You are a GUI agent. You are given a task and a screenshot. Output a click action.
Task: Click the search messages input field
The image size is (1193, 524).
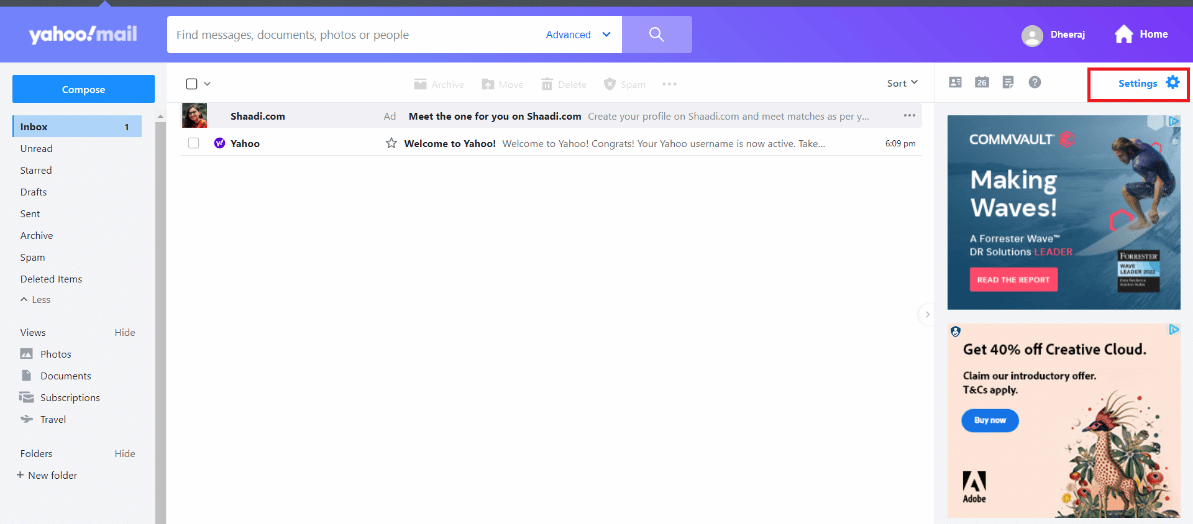coord(354,34)
